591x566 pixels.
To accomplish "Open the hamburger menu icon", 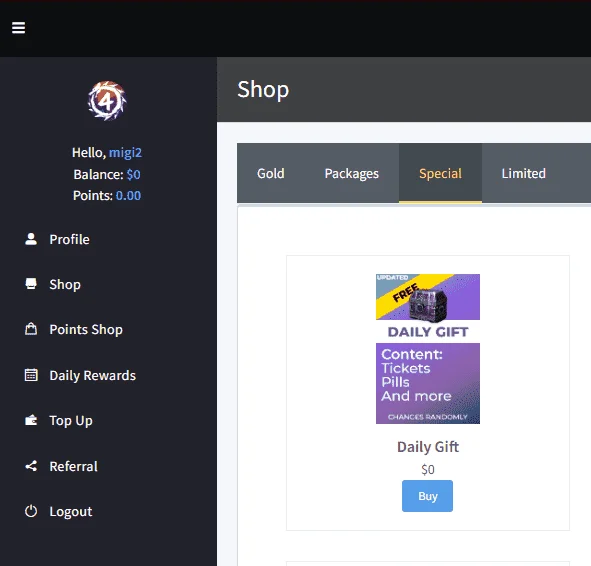I will [x=18, y=28].
